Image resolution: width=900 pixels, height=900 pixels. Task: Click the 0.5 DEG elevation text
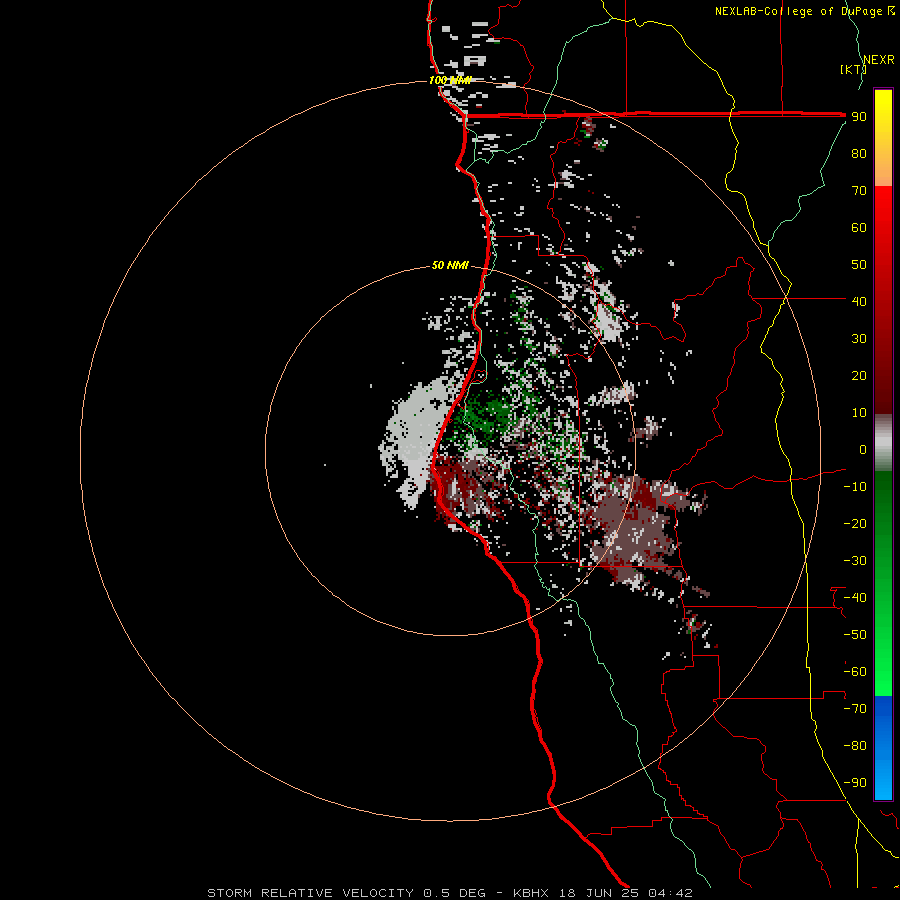pos(455,893)
